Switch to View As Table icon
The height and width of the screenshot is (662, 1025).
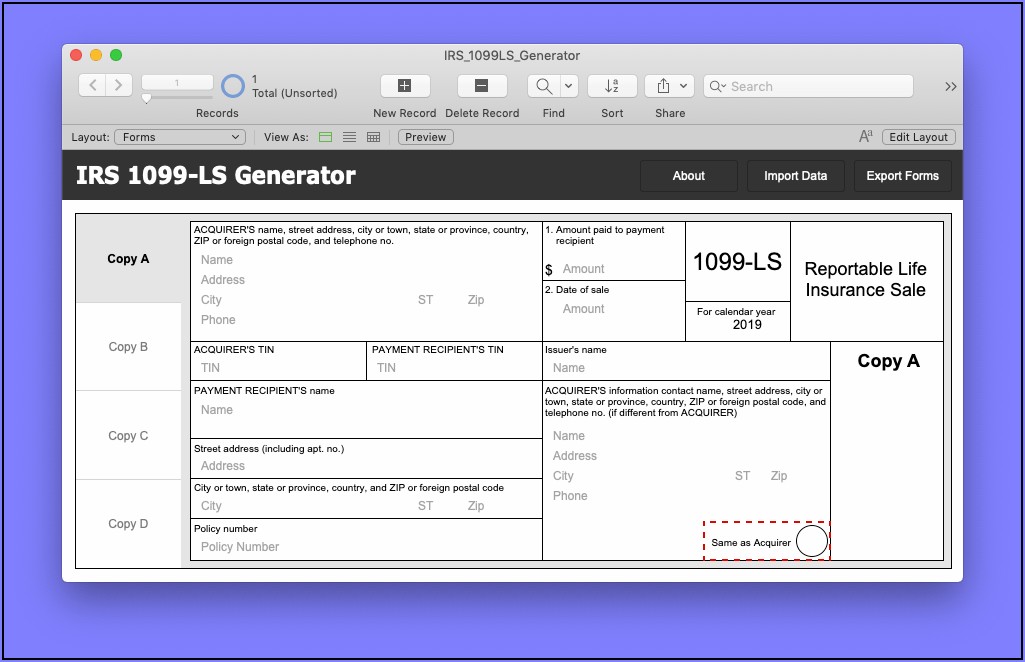pos(374,137)
